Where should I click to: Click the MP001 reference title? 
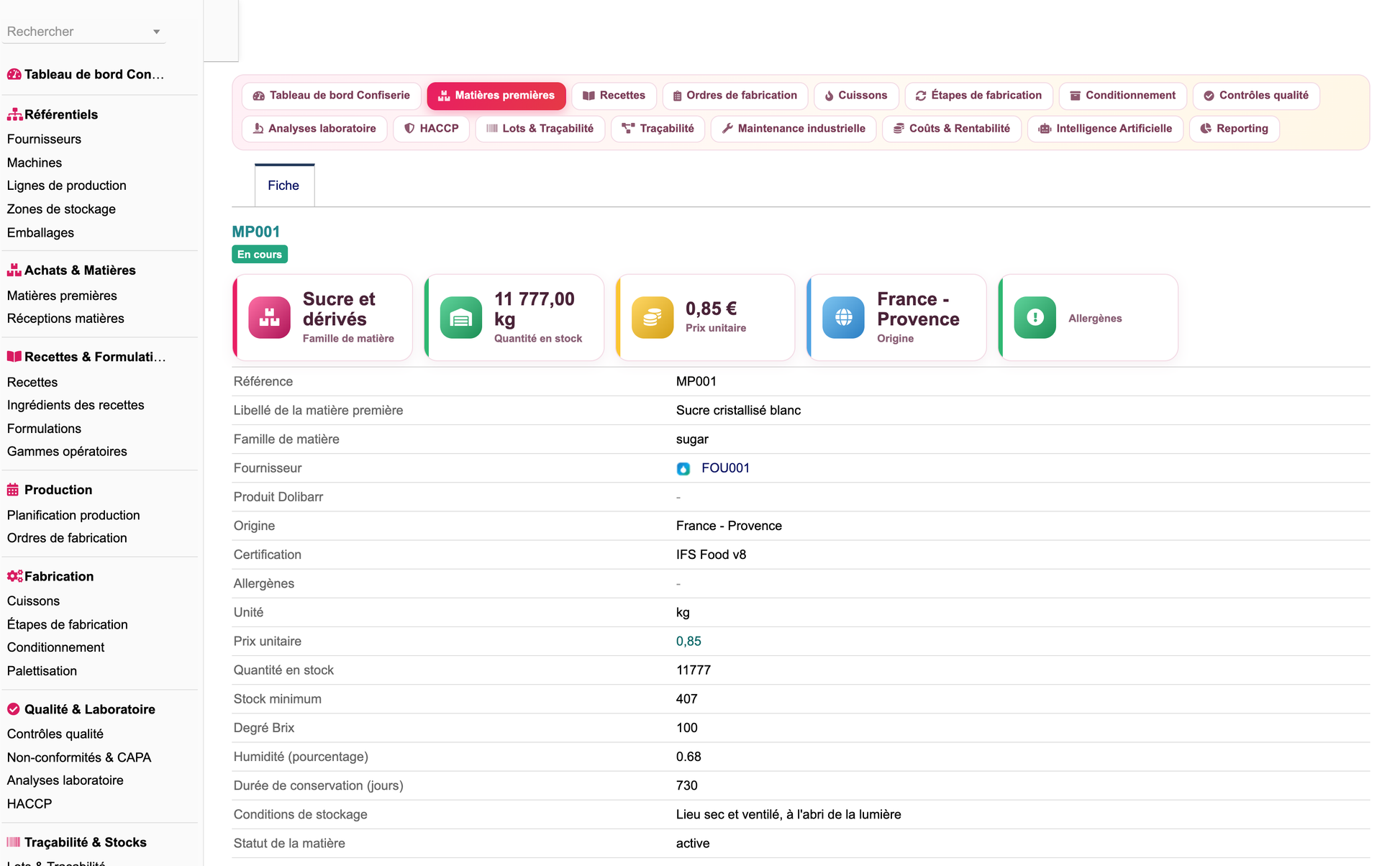(x=255, y=232)
